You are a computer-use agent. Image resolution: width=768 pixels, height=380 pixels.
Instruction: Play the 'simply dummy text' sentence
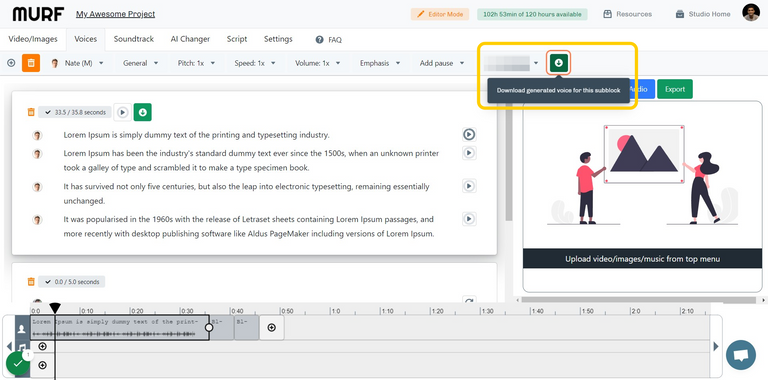[x=469, y=134]
